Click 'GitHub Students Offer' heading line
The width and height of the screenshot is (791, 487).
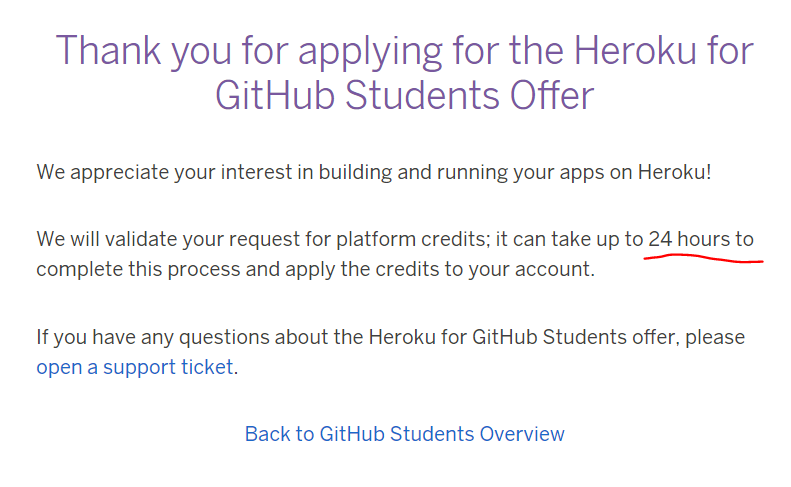[405, 96]
